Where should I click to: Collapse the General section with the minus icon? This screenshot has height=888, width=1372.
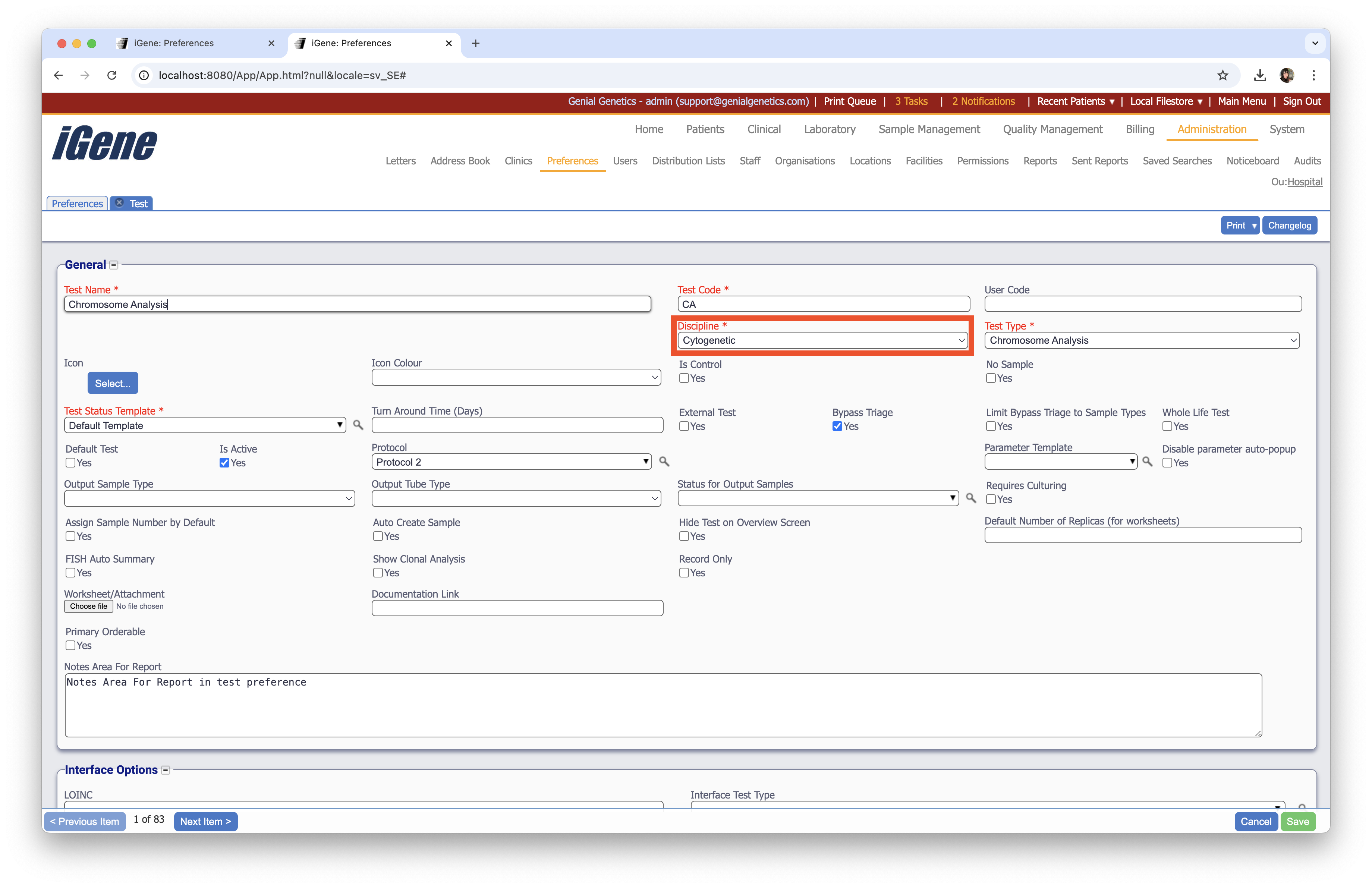point(114,265)
